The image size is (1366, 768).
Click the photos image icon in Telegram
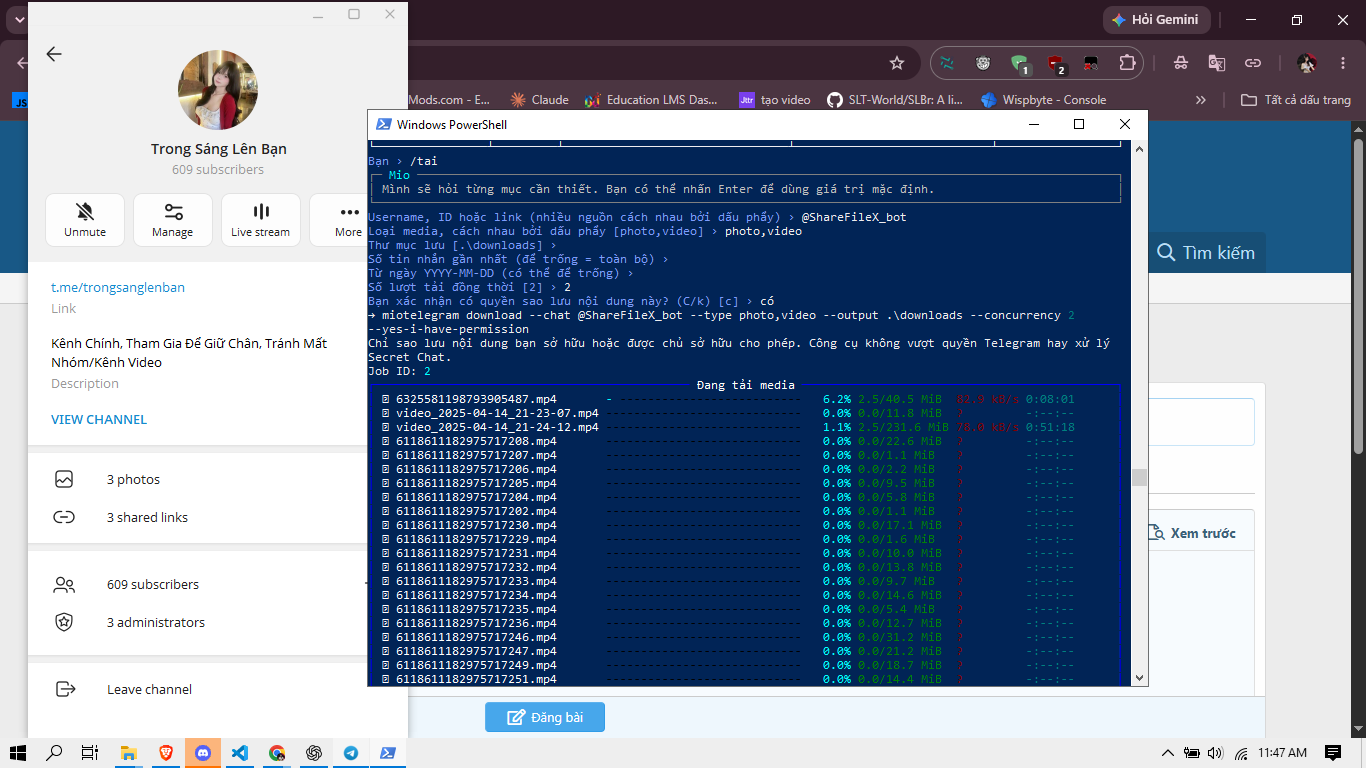tap(64, 480)
